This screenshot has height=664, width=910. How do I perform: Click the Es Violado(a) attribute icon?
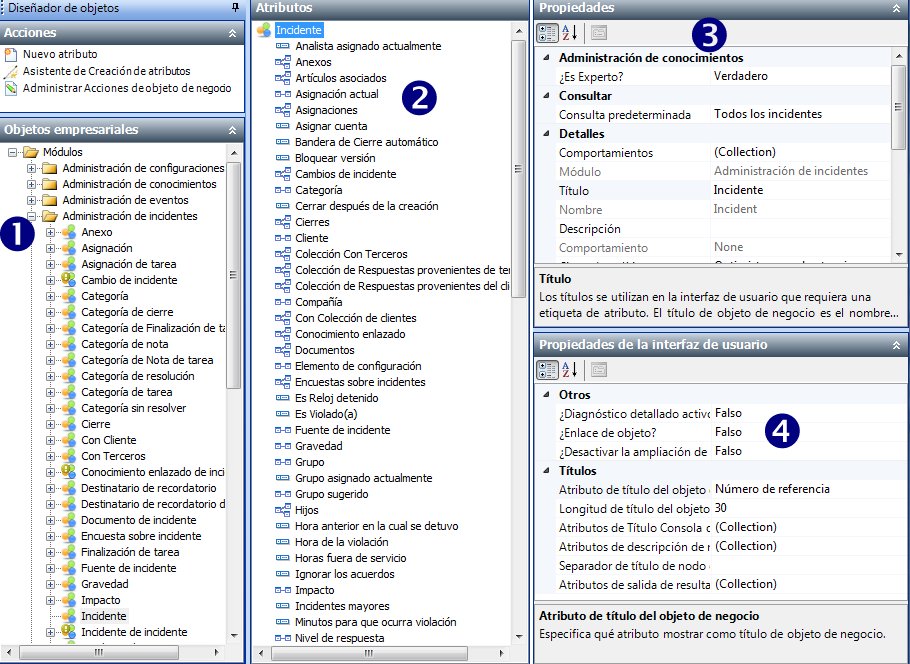[x=283, y=414]
